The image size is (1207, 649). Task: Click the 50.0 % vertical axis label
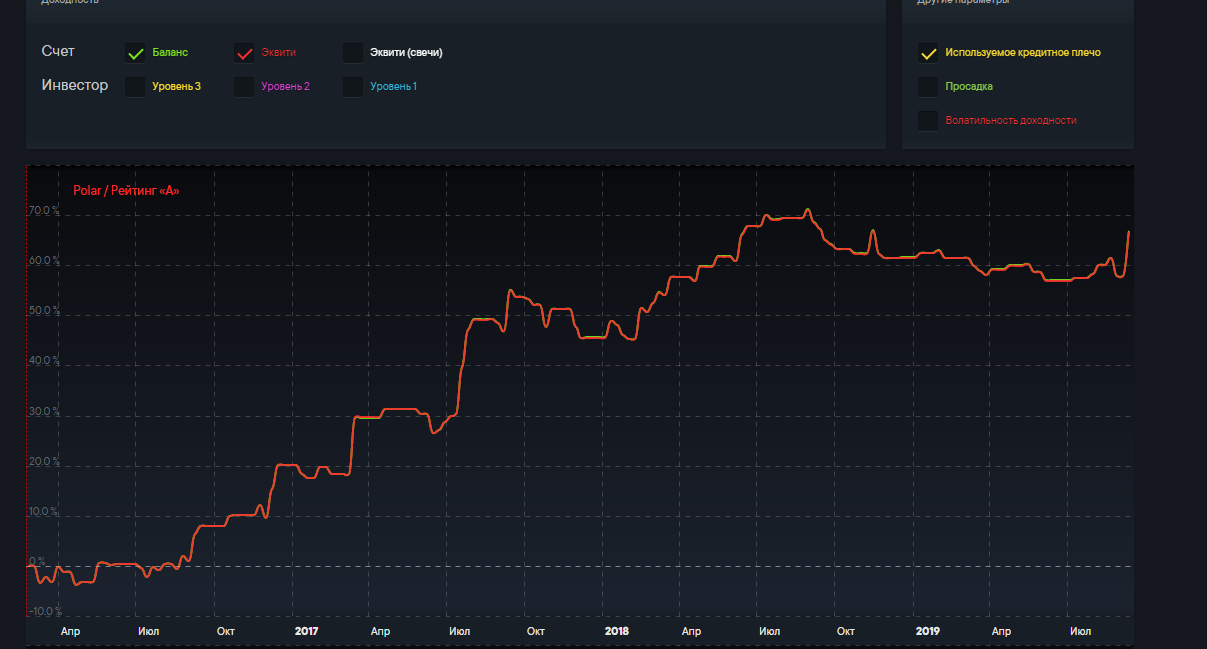[44, 312]
